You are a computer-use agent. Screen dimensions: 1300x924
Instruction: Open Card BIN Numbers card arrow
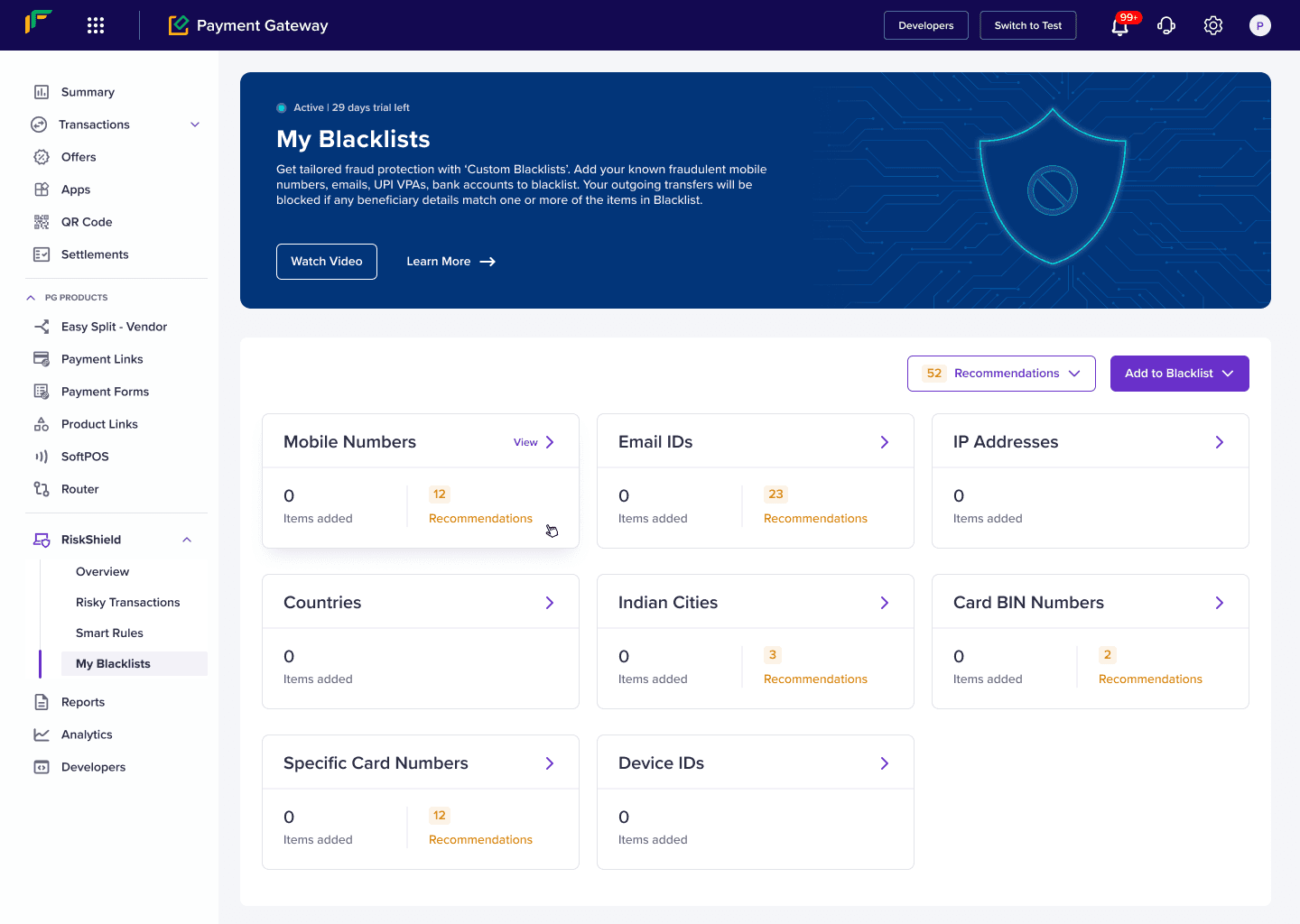point(1220,603)
